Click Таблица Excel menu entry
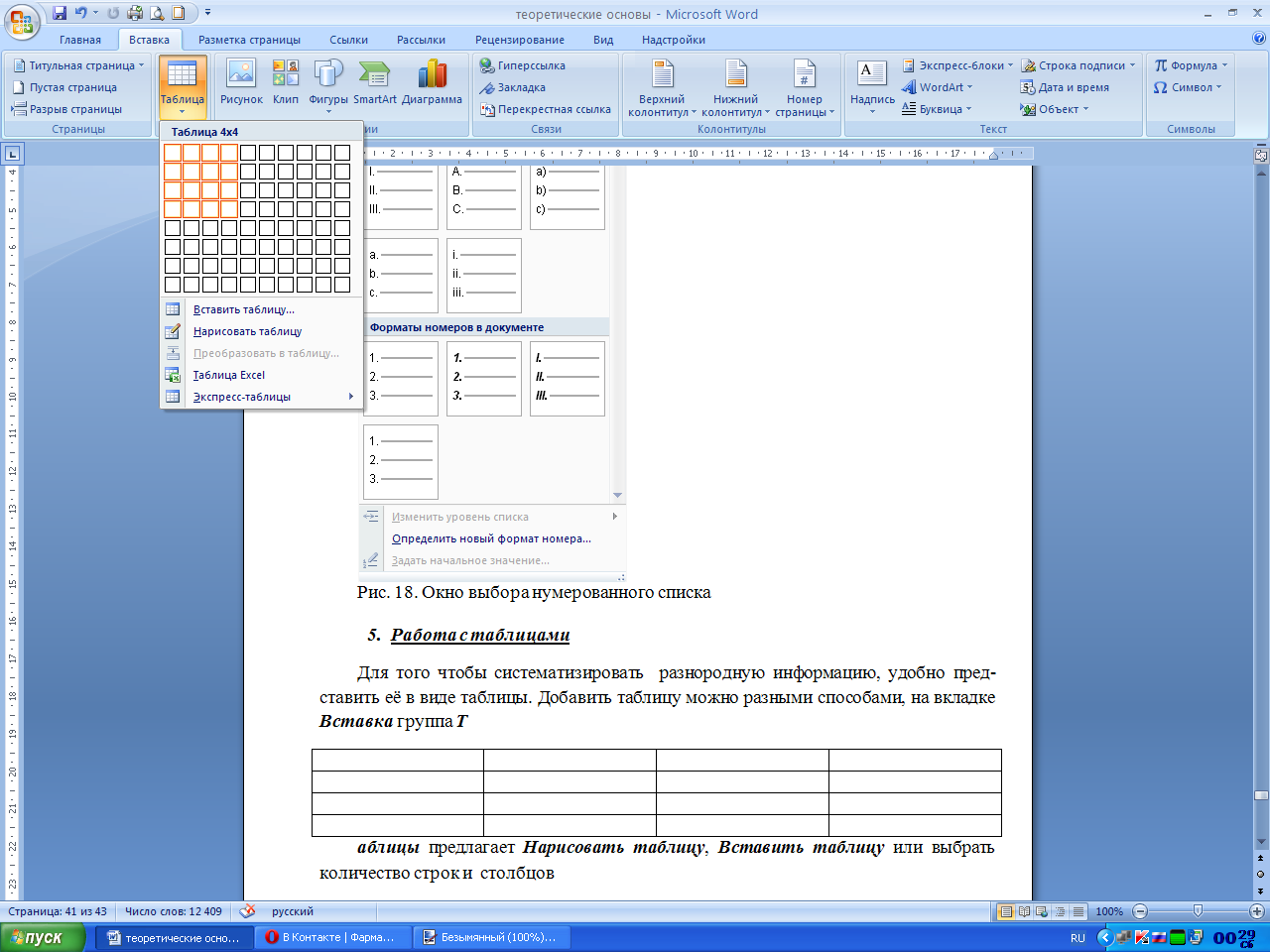 pos(229,375)
